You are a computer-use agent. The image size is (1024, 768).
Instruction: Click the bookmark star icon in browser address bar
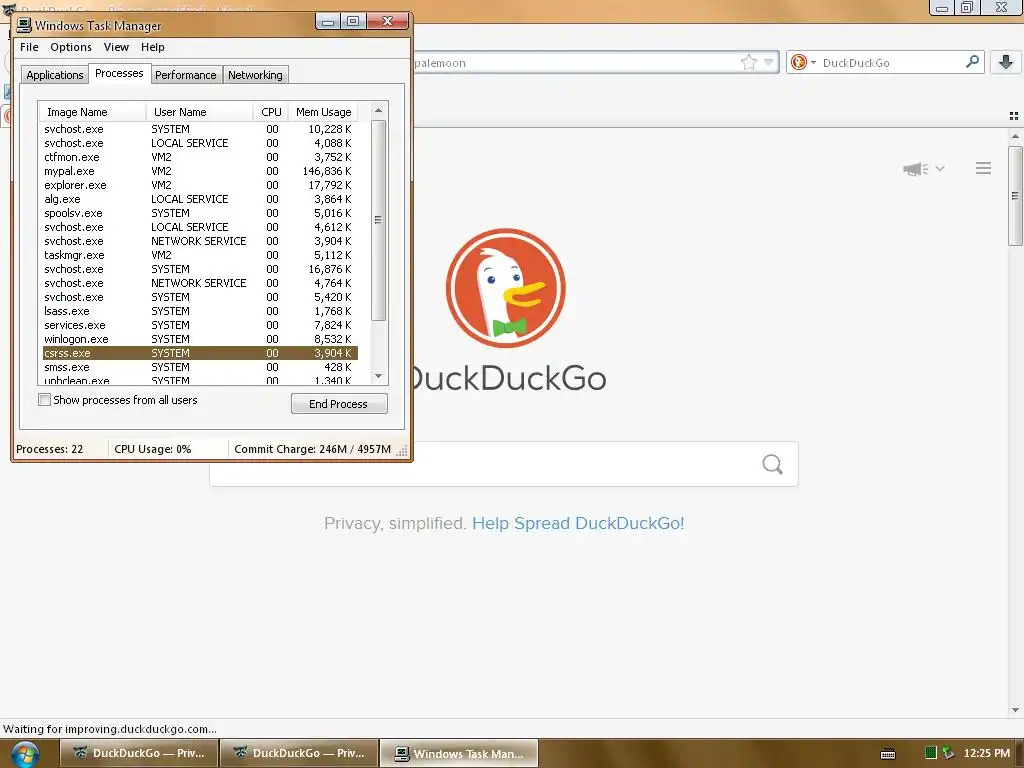pyautogui.click(x=748, y=63)
